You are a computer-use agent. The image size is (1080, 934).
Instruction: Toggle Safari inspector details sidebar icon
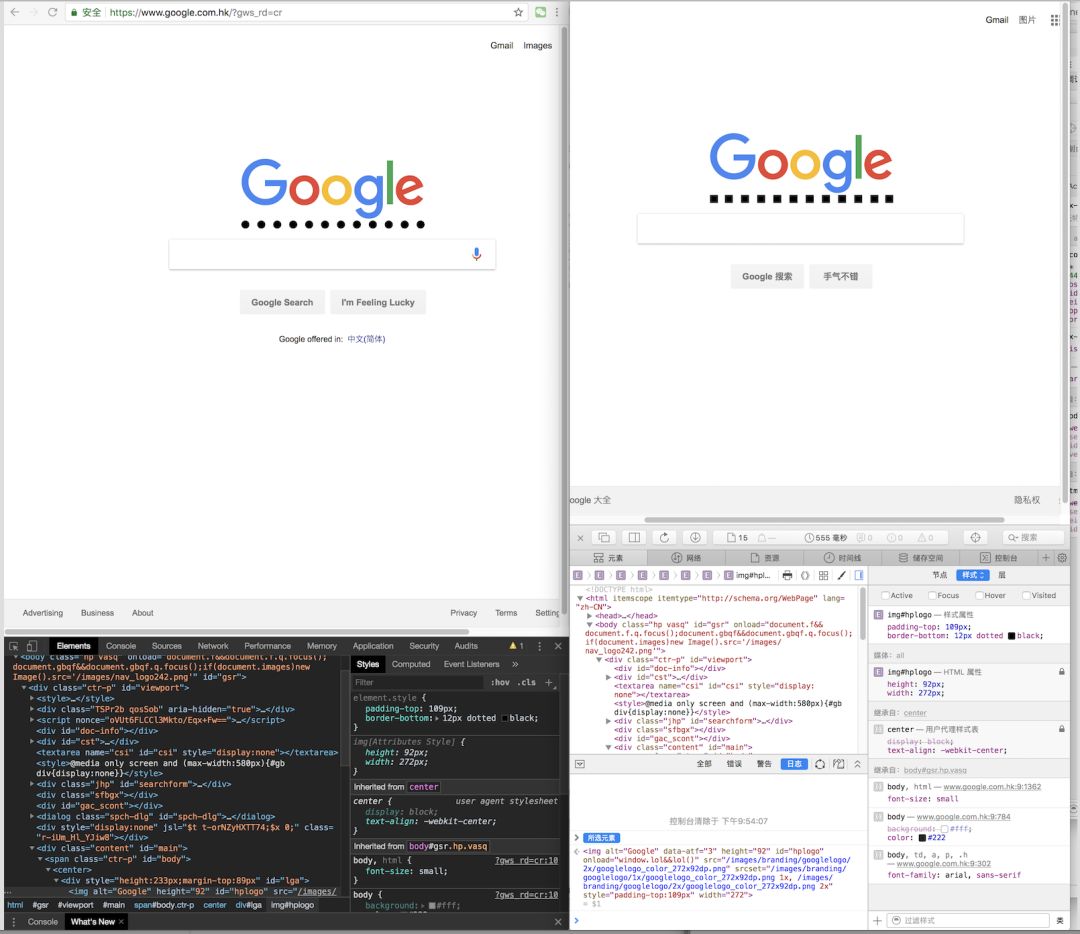859,575
